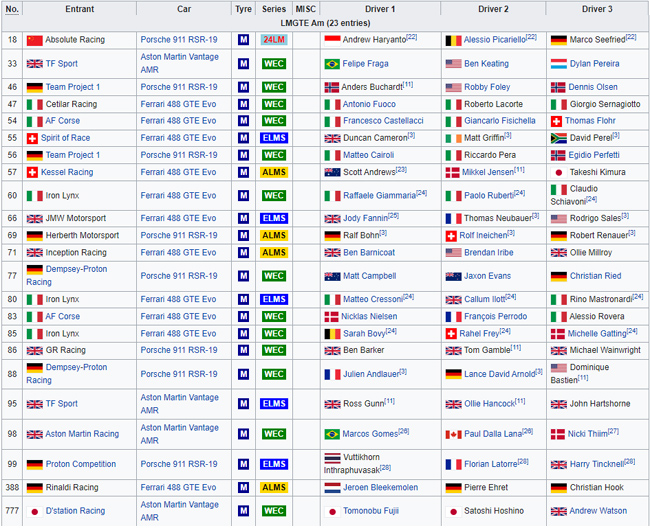
Task: Open the D'station Racing entrant link
Action: (75, 511)
